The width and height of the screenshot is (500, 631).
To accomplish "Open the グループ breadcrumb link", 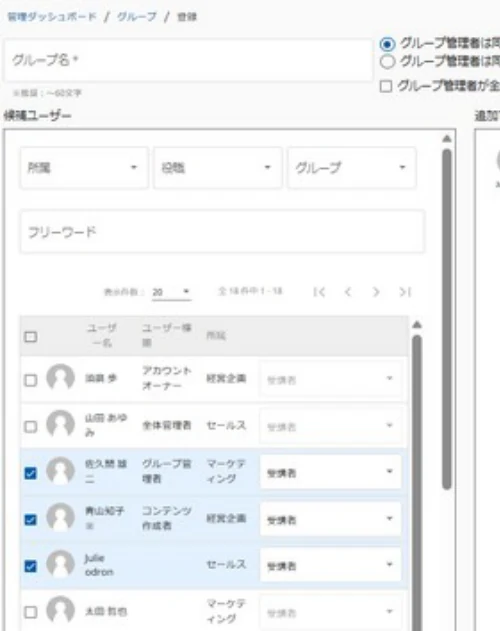I will [x=137, y=17].
